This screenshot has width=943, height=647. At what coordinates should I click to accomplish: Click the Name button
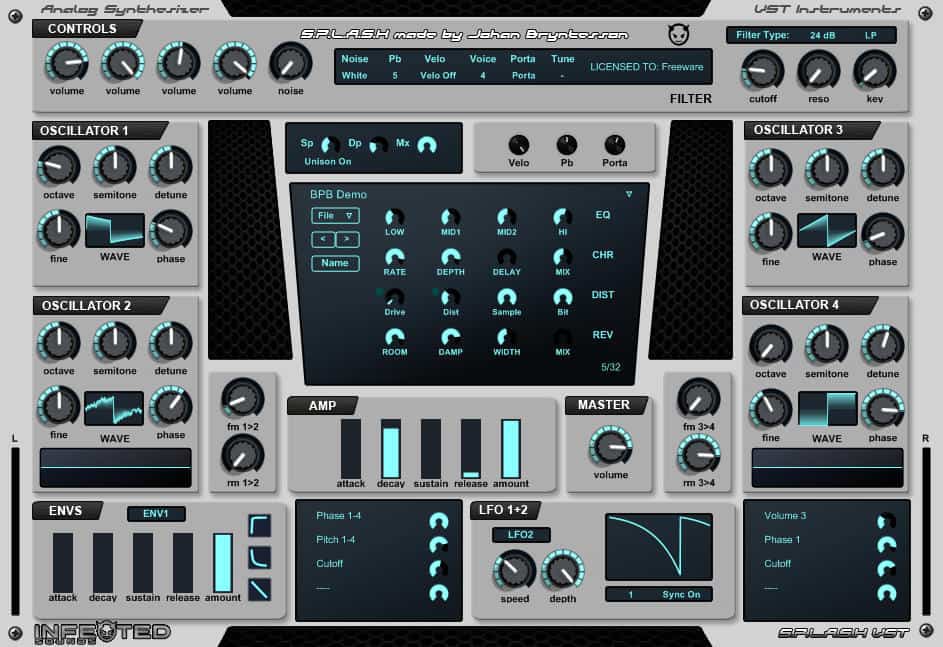click(334, 263)
